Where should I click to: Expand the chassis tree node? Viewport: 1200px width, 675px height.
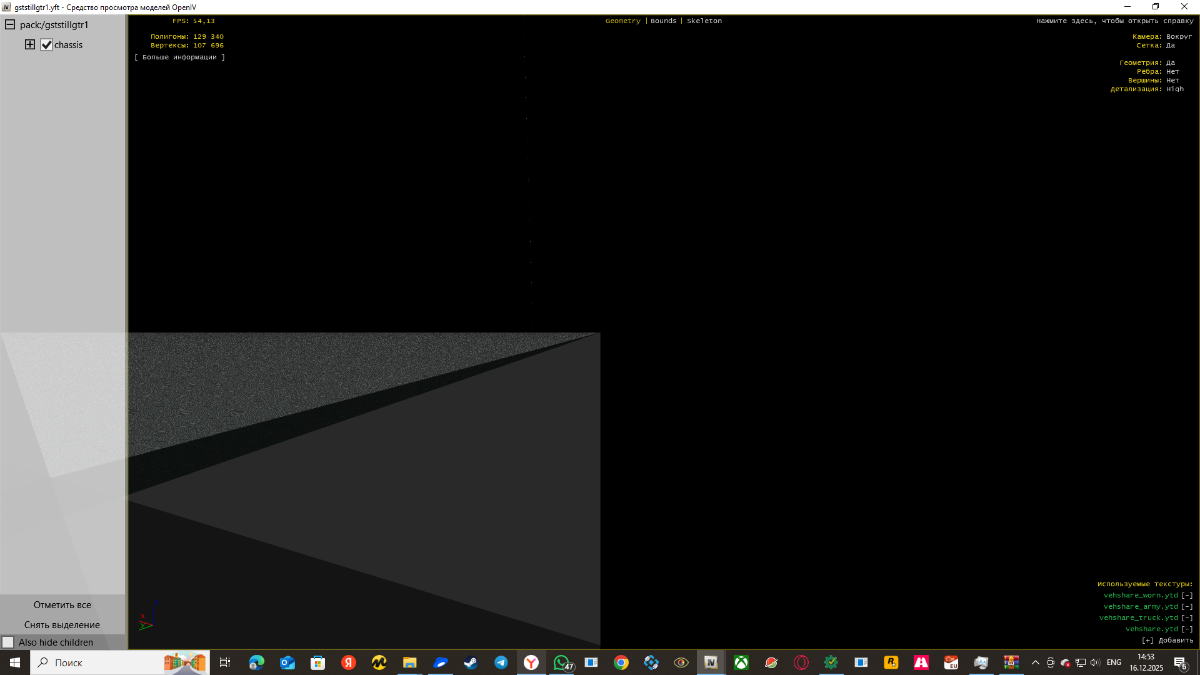(x=30, y=45)
